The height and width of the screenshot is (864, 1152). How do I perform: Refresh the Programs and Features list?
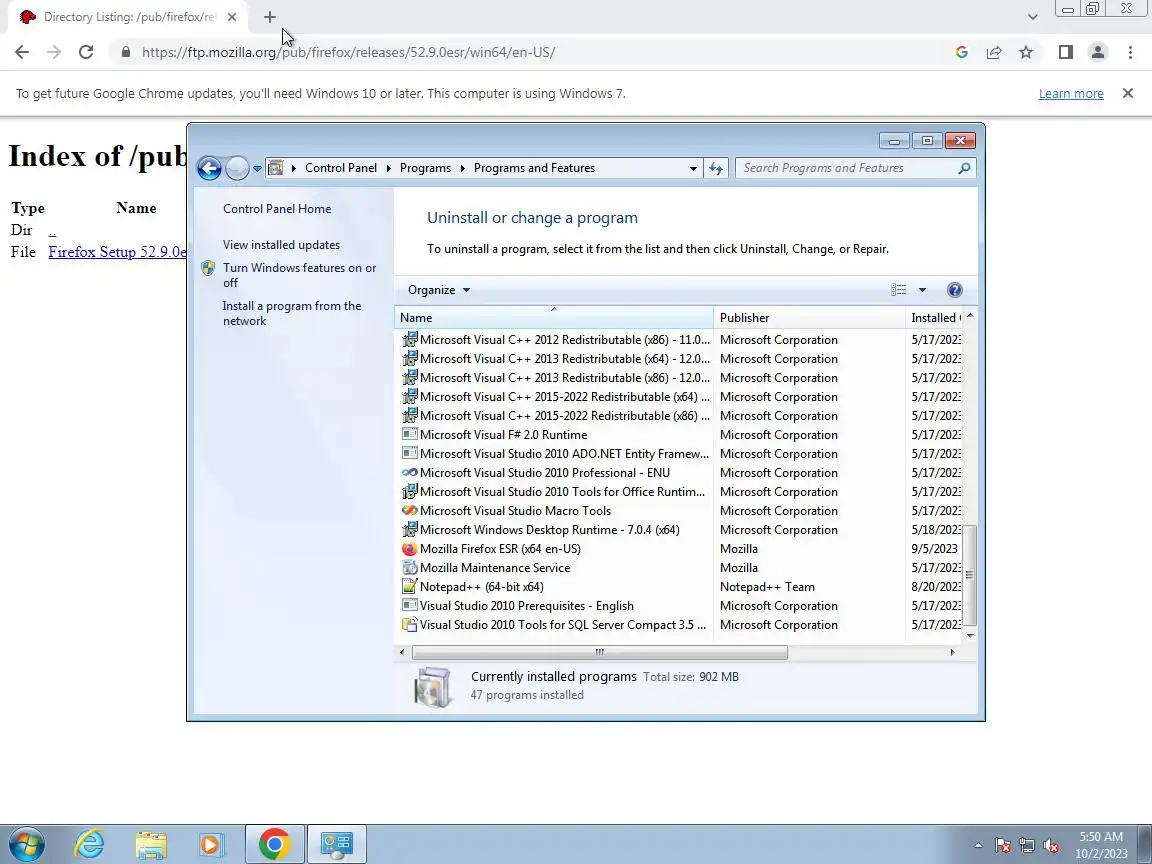click(716, 168)
